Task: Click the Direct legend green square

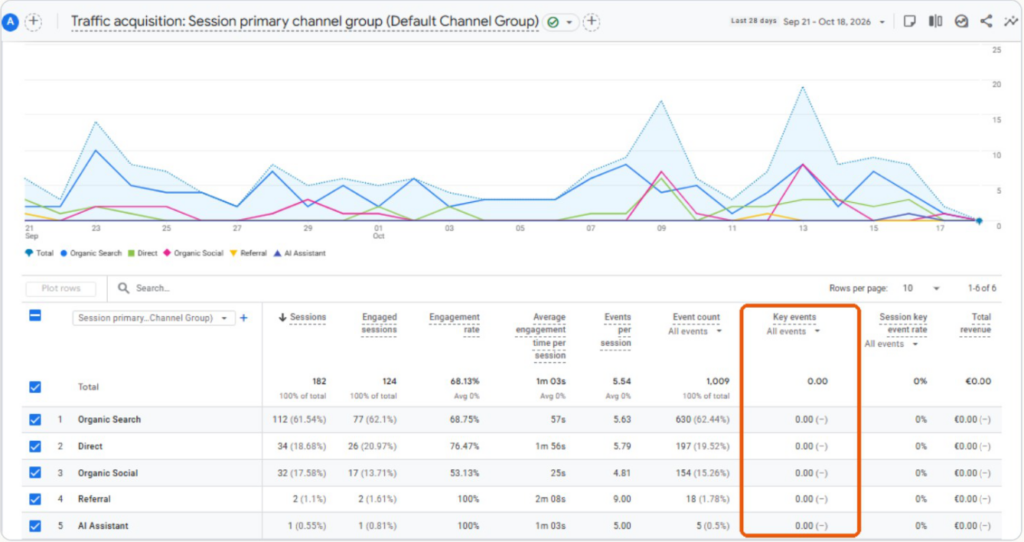Action: coord(131,253)
